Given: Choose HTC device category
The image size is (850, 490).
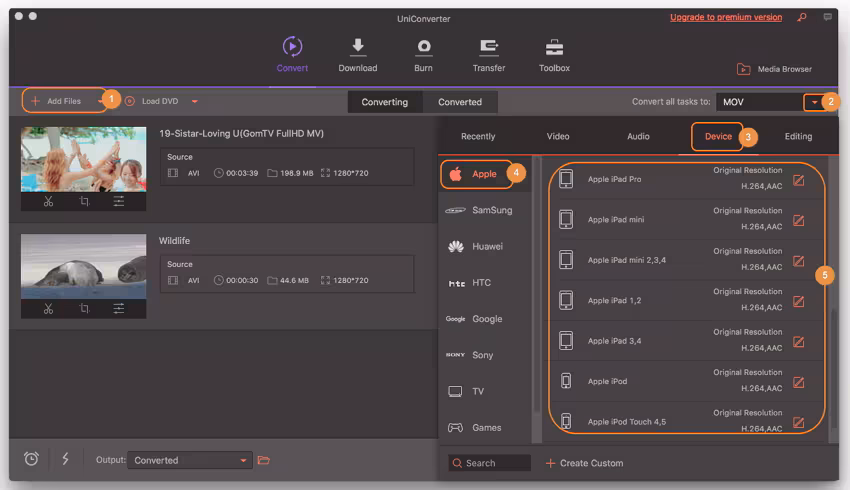Looking at the screenshot, I should tap(484, 283).
